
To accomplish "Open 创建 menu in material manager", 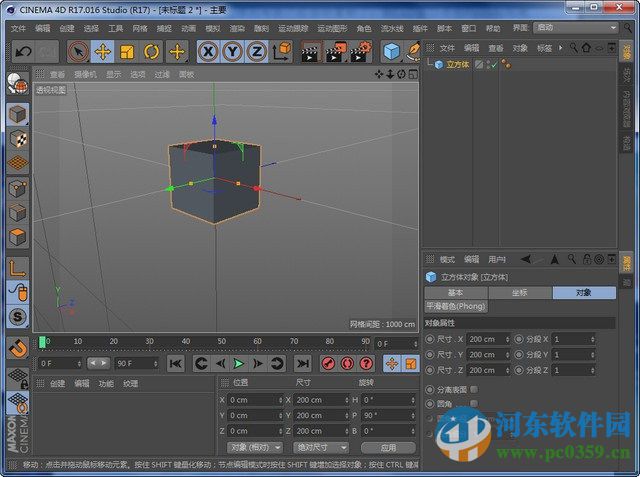I will 57,384.
